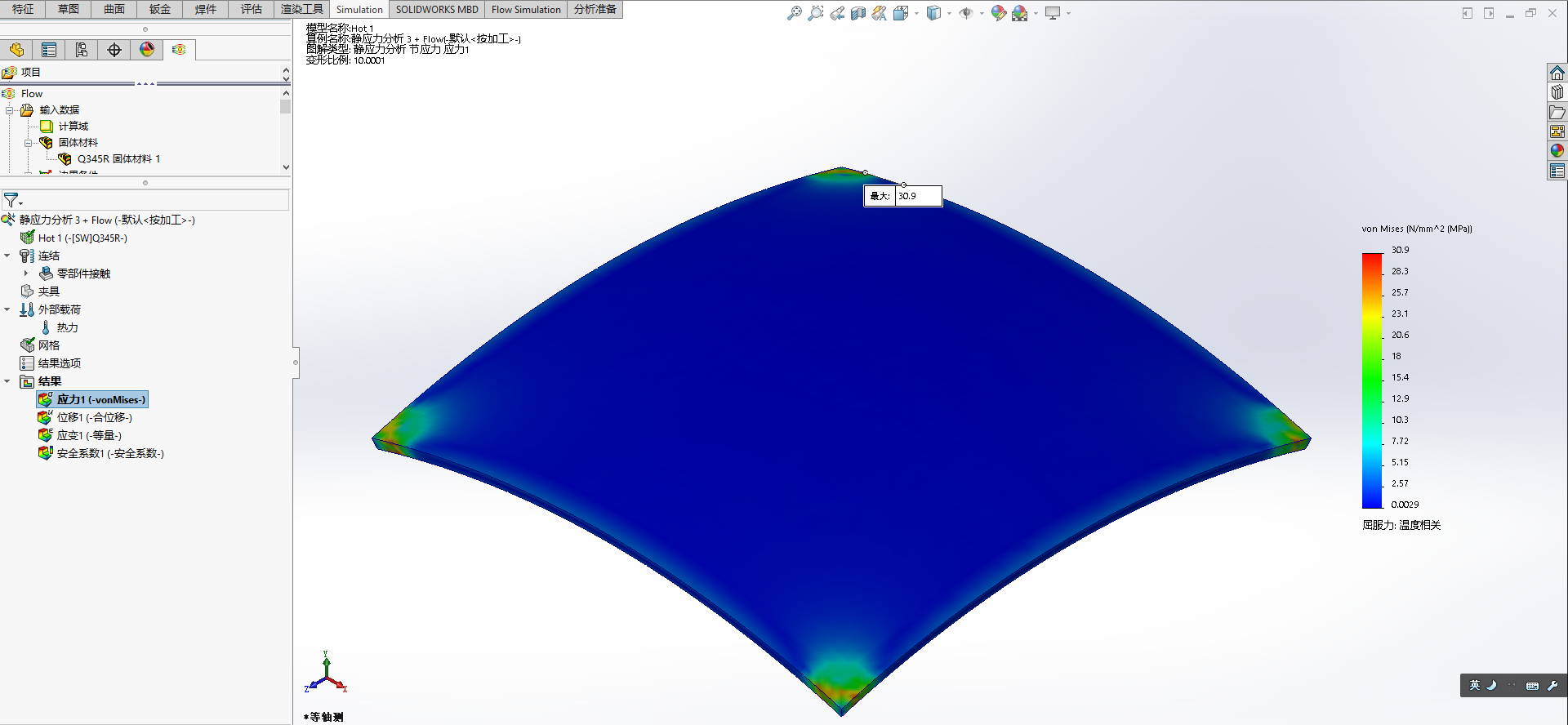
Task: Click Edit Appearance color ball icon
Action: [998, 13]
